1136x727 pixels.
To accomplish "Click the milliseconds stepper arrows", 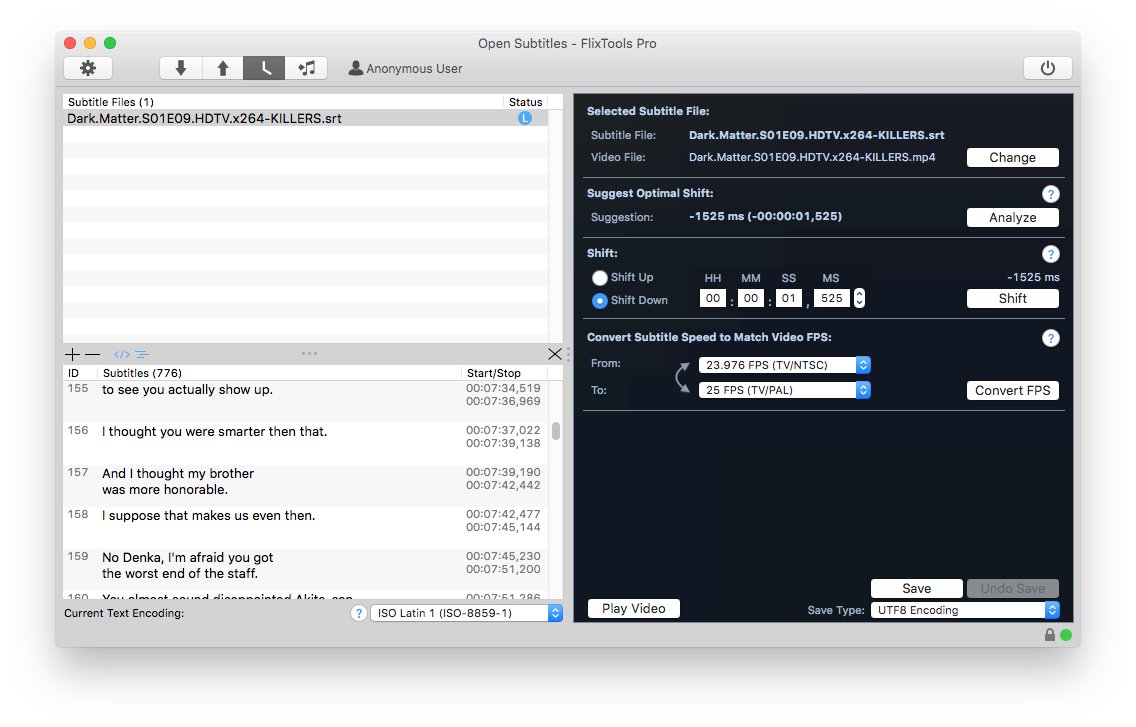I will [859, 298].
